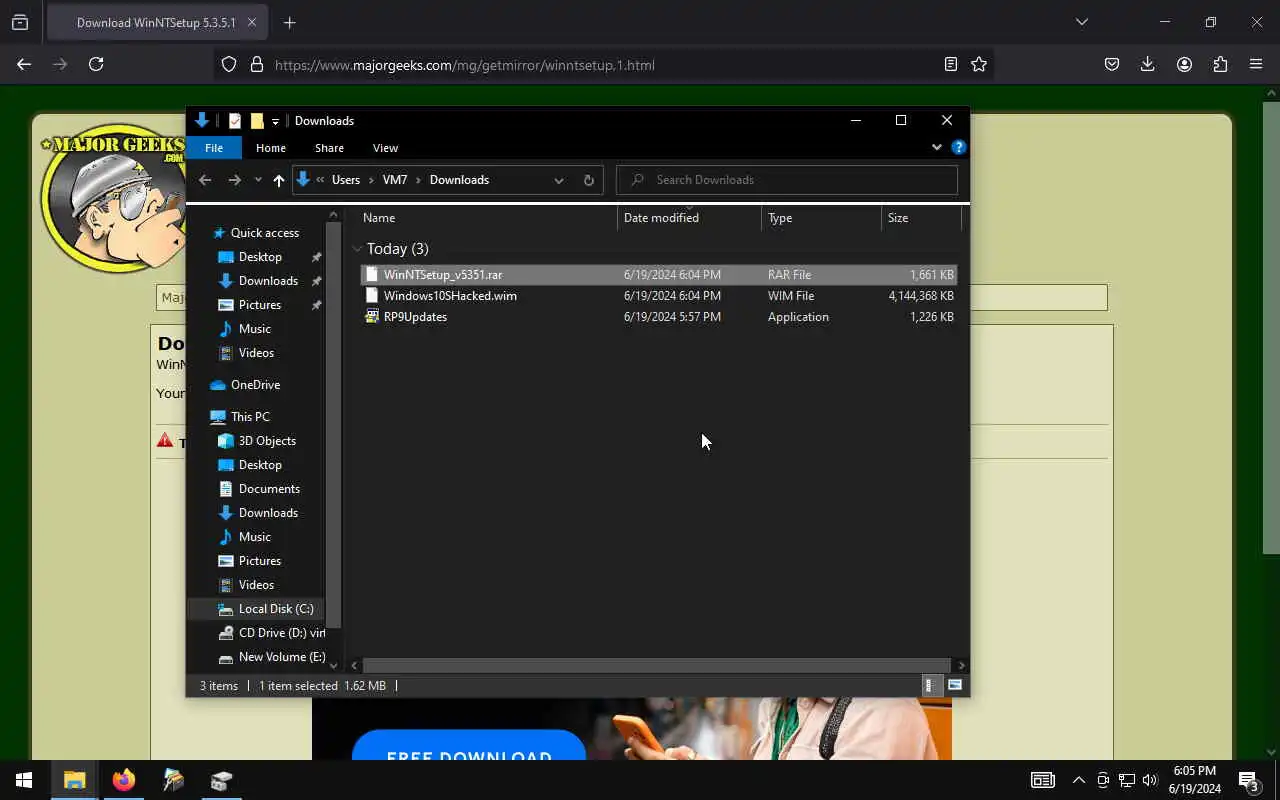Image resolution: width=1280 pixels, height=800 pixels.
Task: Open Local Disk (C:) drive
Action: 276,608
